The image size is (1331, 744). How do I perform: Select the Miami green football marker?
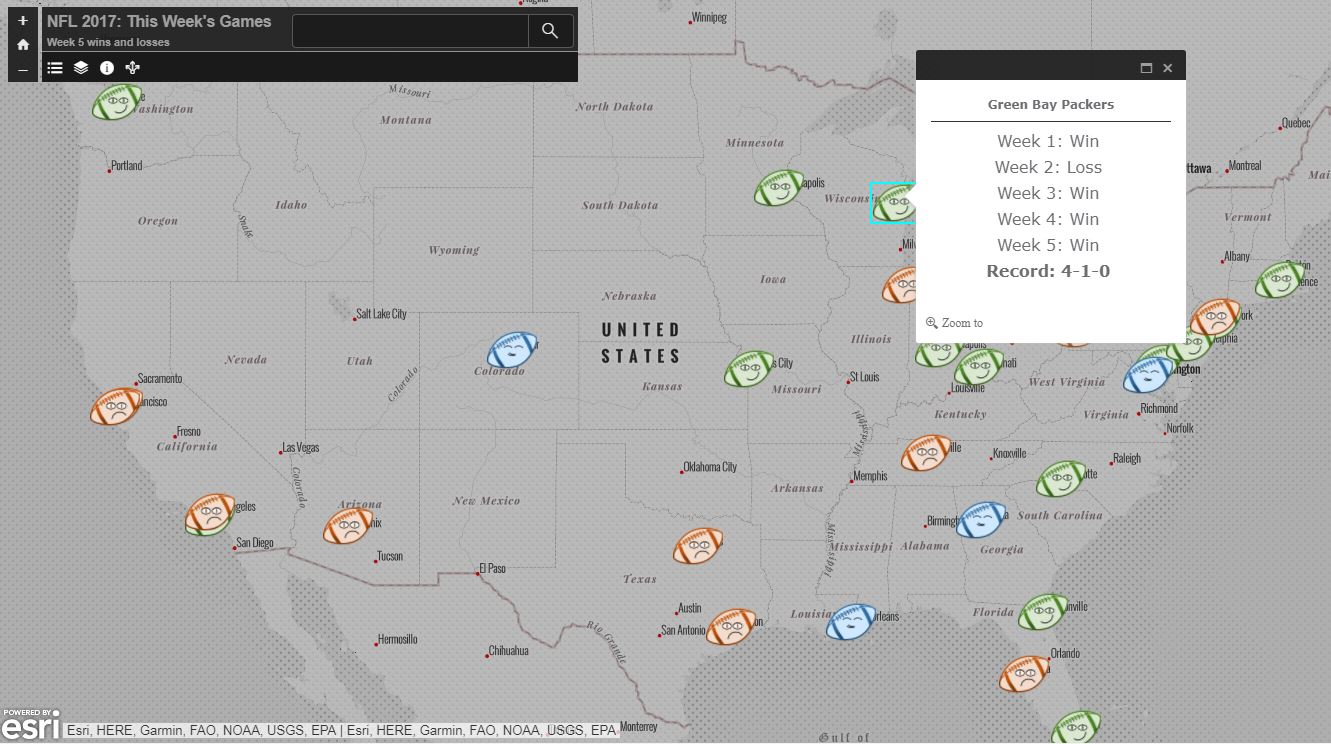1076,726
